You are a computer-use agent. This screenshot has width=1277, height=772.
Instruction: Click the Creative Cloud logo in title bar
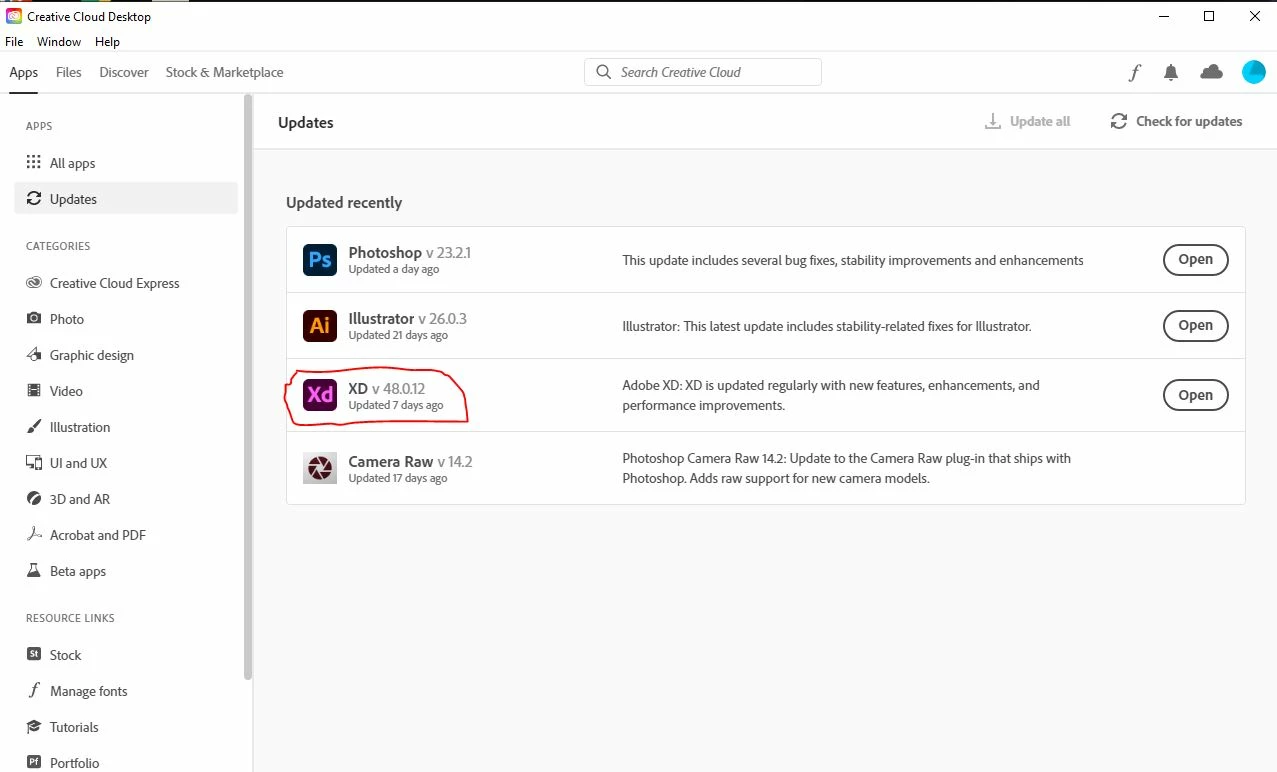tap(14, 16)
